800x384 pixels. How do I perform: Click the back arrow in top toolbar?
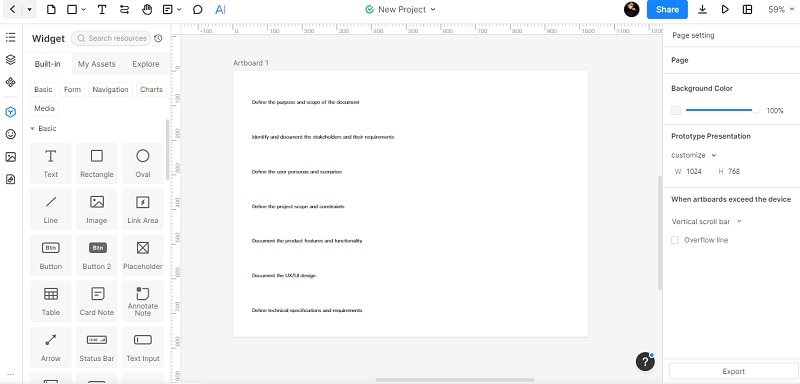12,9
